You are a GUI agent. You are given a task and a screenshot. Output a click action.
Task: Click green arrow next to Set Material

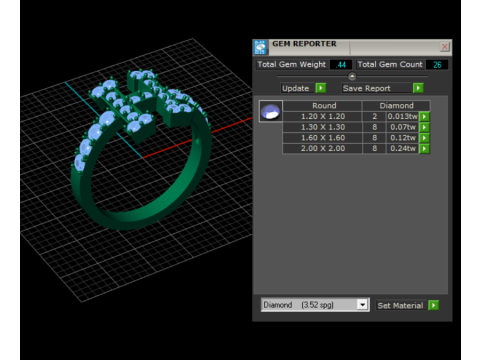click(x=433, y=305)
